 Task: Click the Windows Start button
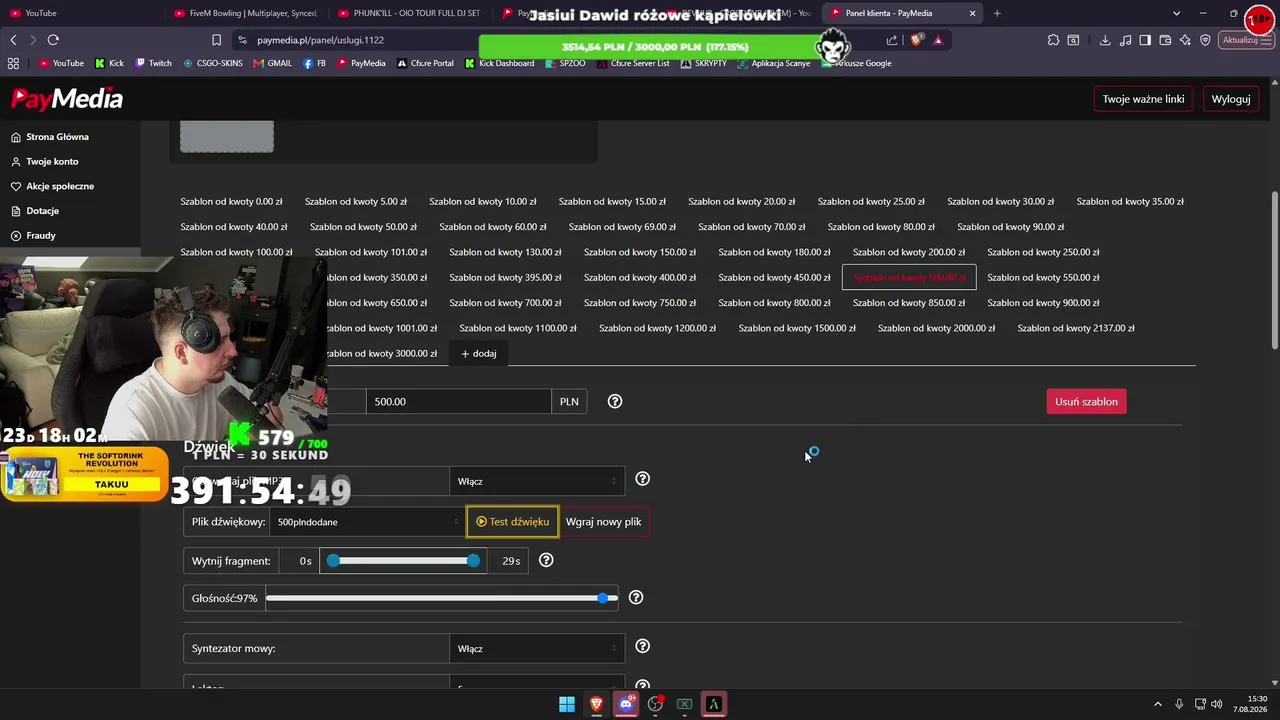coord(566,704)
